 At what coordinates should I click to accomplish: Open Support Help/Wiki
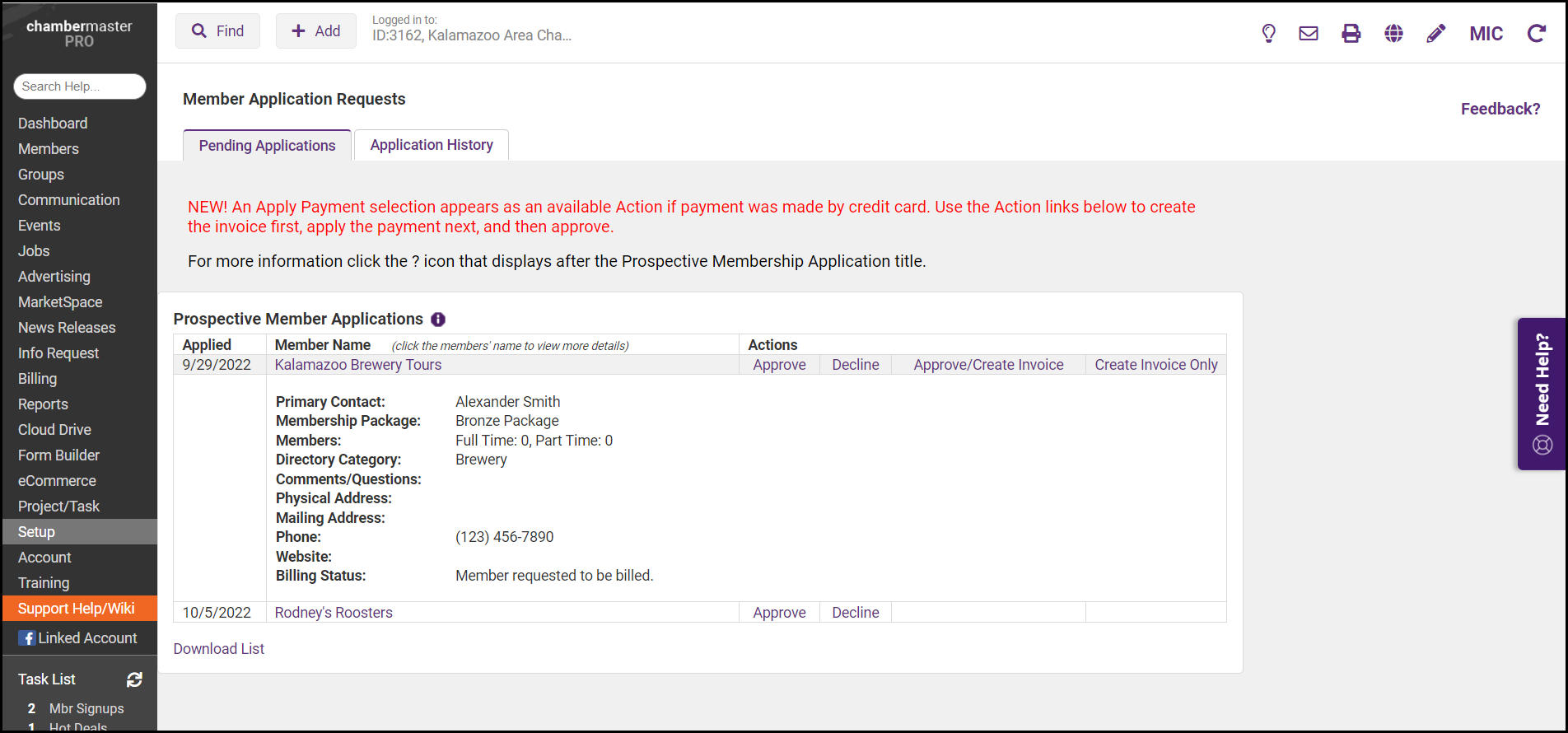(x=80, y=609)
